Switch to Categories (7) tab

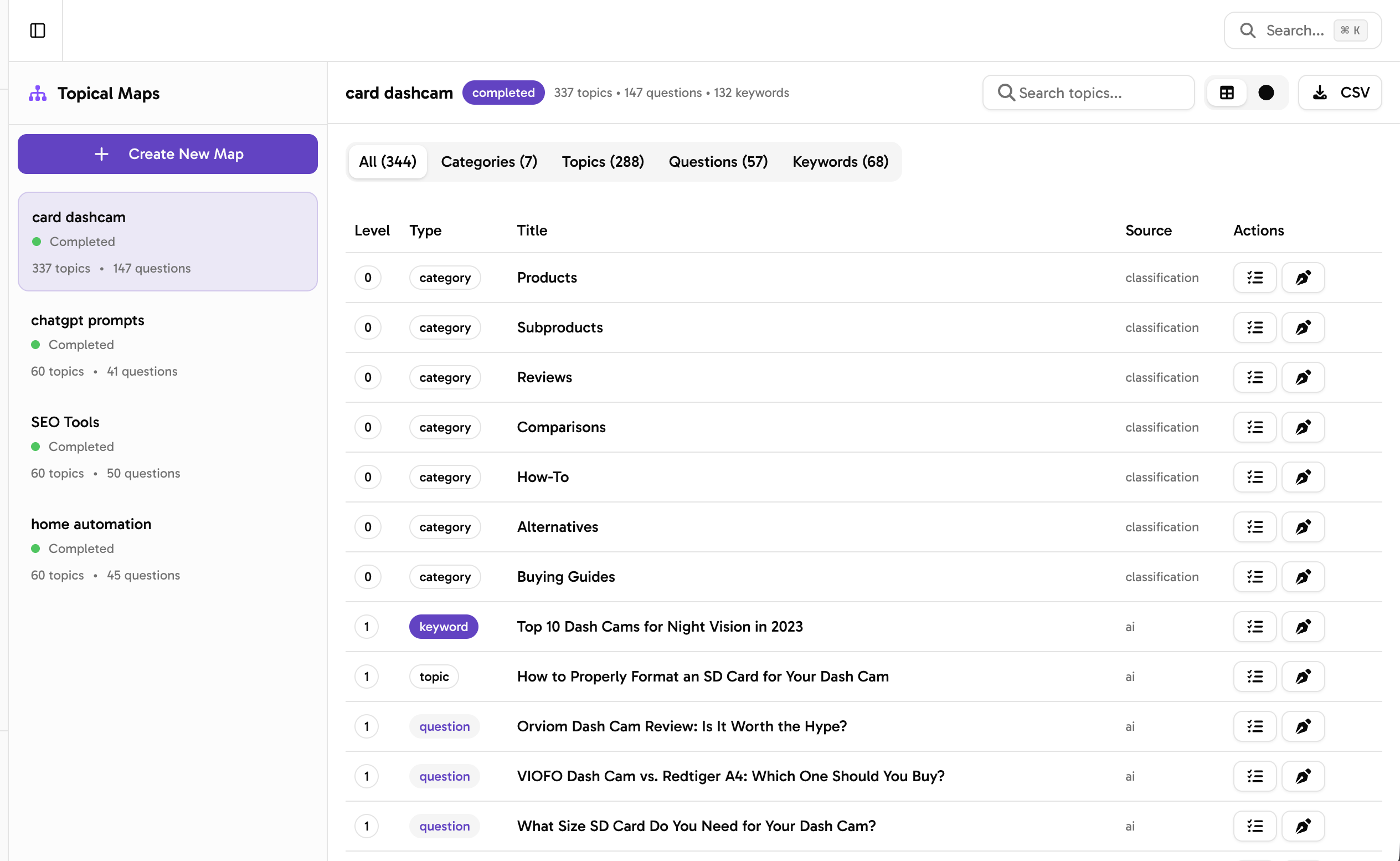click(x=488, y=162)
